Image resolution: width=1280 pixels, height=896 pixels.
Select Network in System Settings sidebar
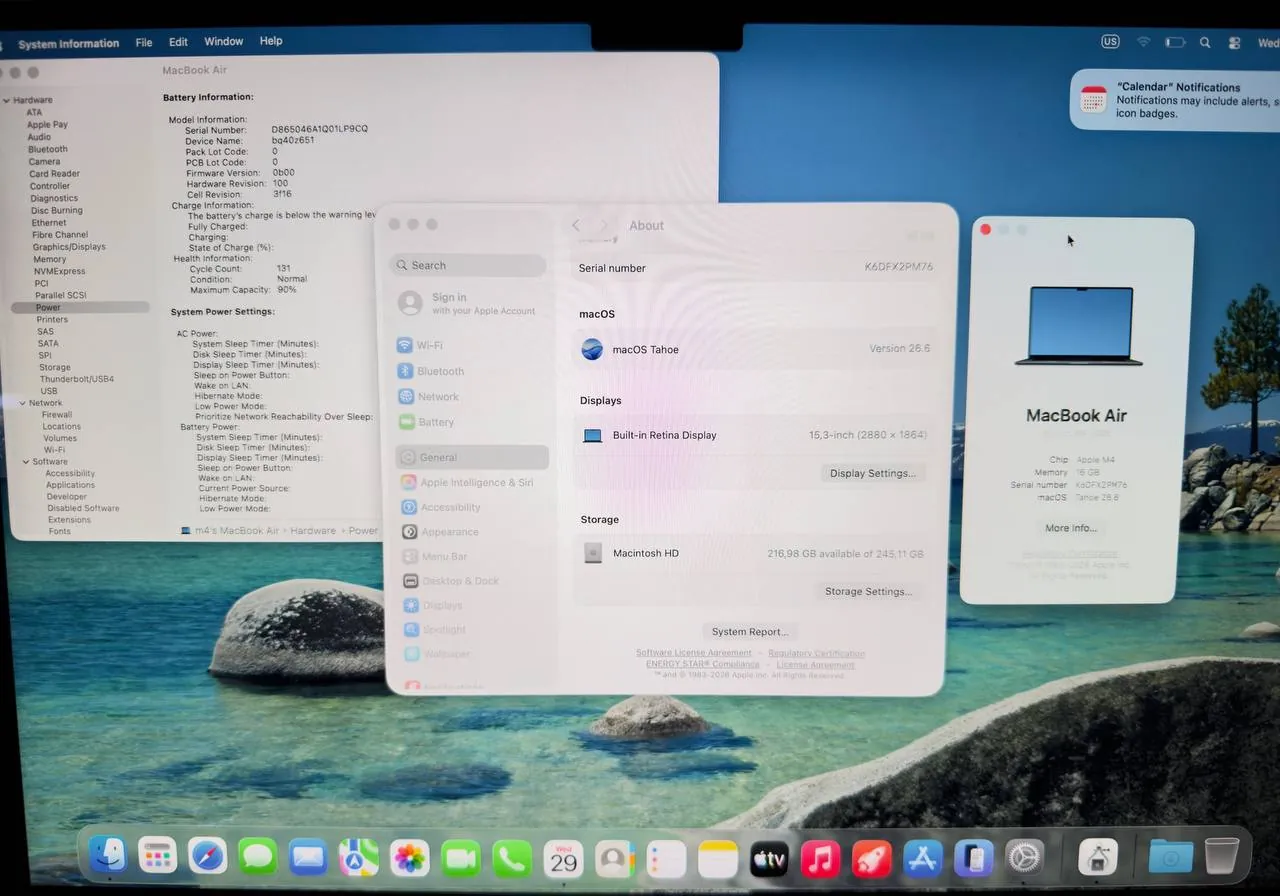pos(471,397)
